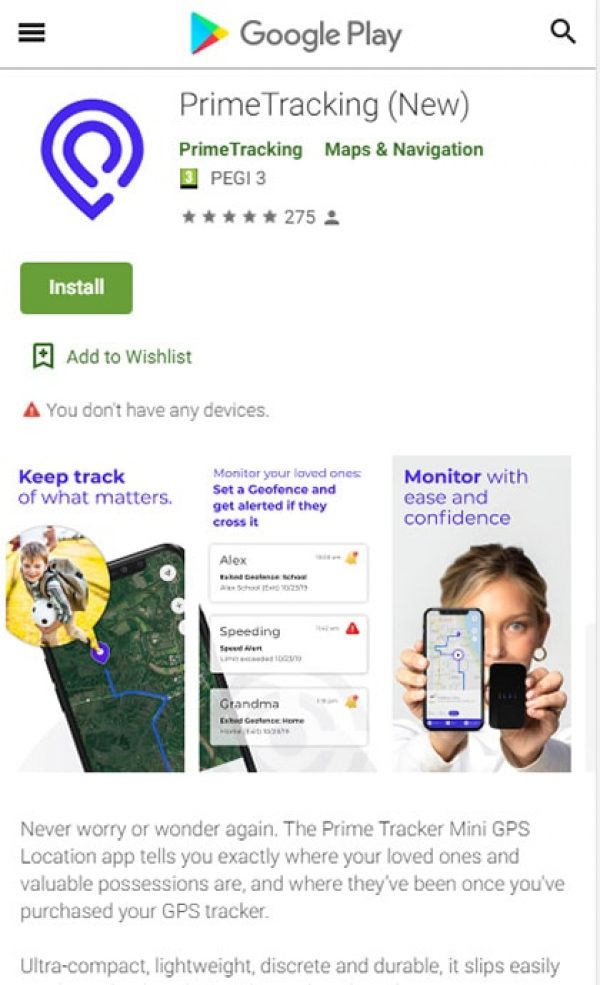Click the Google Play logo
Viewport: 600px width, 985px height.
click(x=209, y=33)
